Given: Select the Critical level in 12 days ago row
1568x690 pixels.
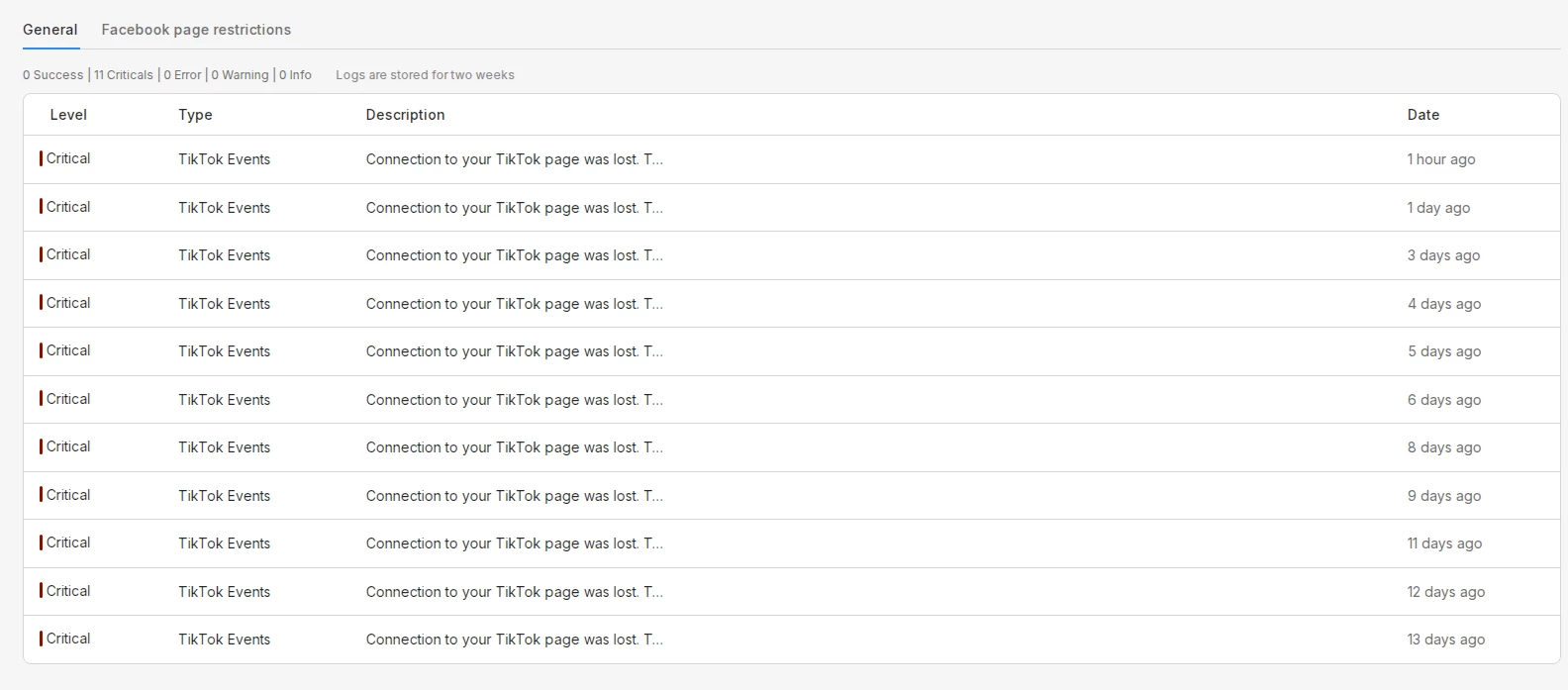Looking at the screenshot, I should click(67, 591).
